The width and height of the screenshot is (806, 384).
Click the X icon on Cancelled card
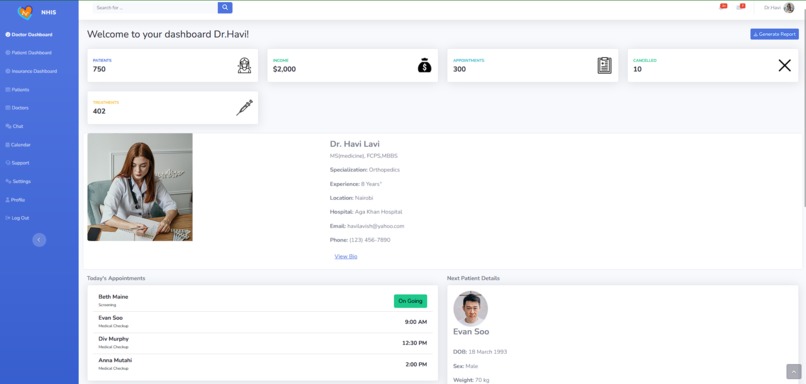[784, 65]
